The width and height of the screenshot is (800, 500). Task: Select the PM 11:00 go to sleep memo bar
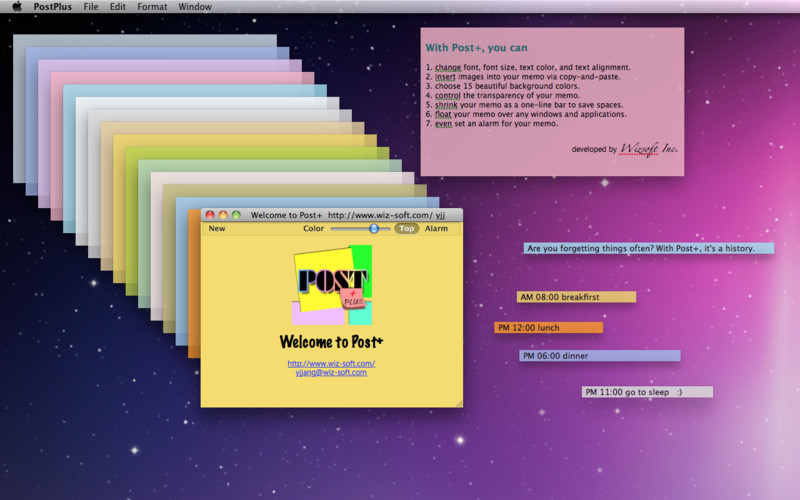pos(647,392)
